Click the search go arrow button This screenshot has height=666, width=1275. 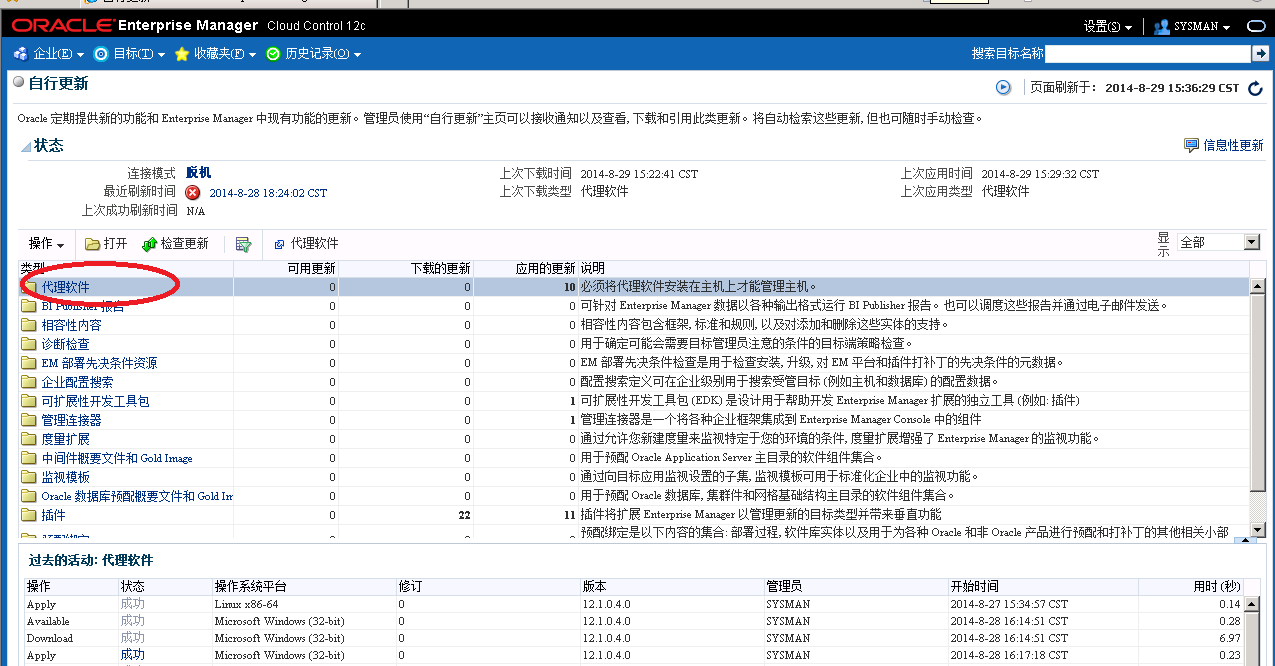tap(1259, 54)
